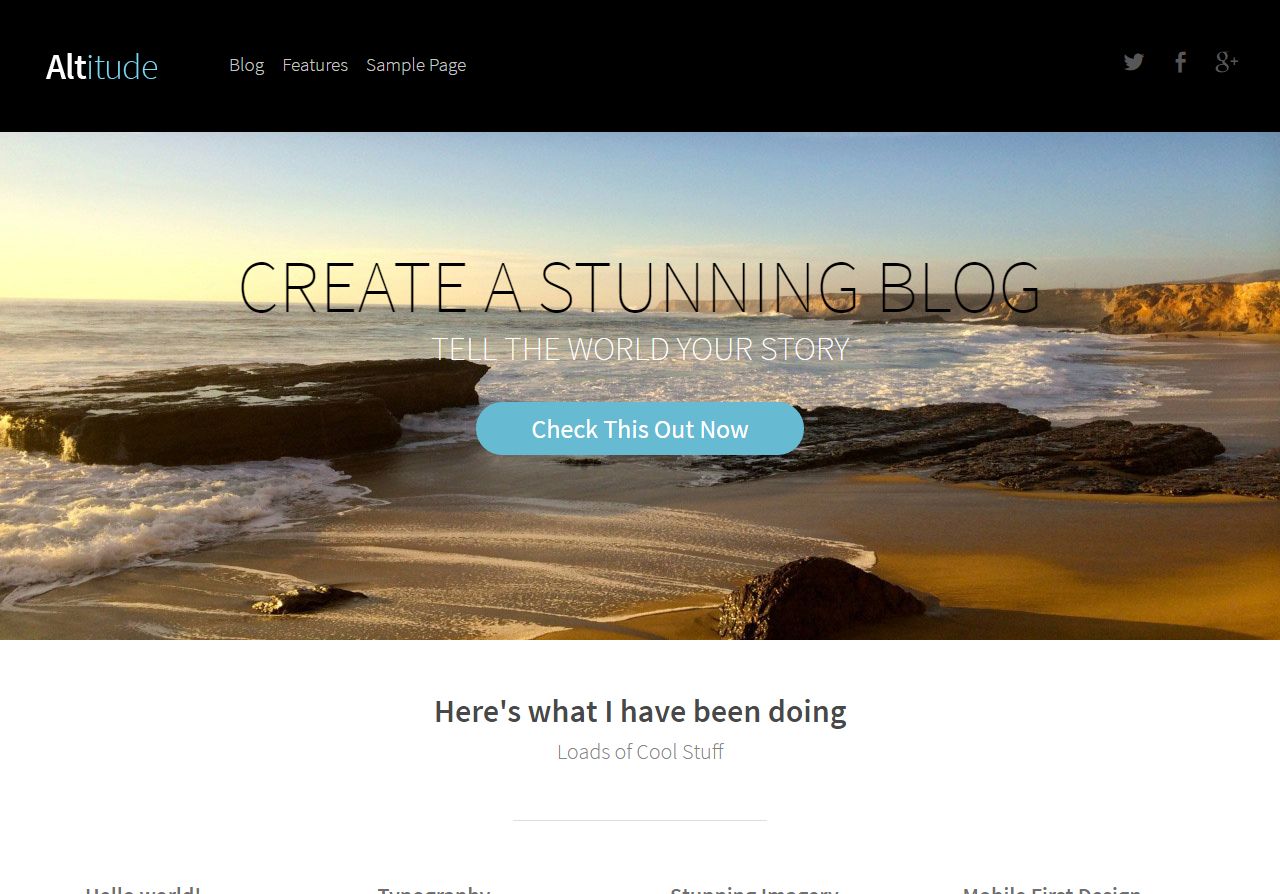
Task: Click the Here's what I have been doing heading
Action: (x=640, y=711)
